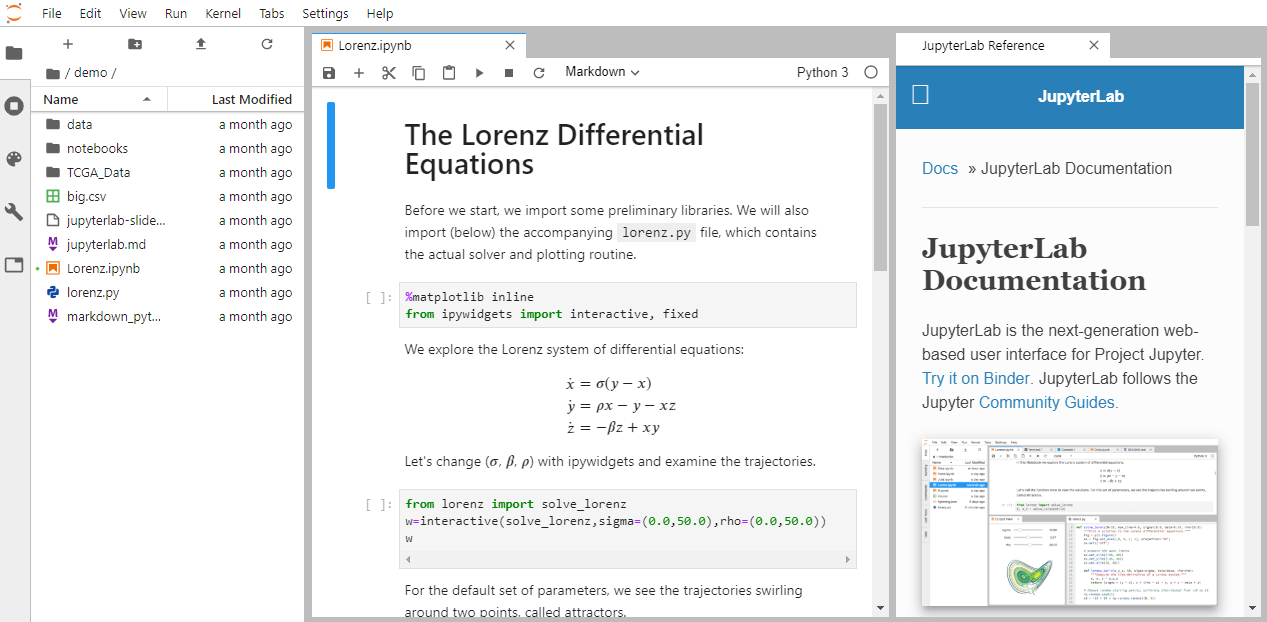Paste cells from clipboard
Image resolution: width=1267 pixels, height=622 pixels.
[449, 73]
